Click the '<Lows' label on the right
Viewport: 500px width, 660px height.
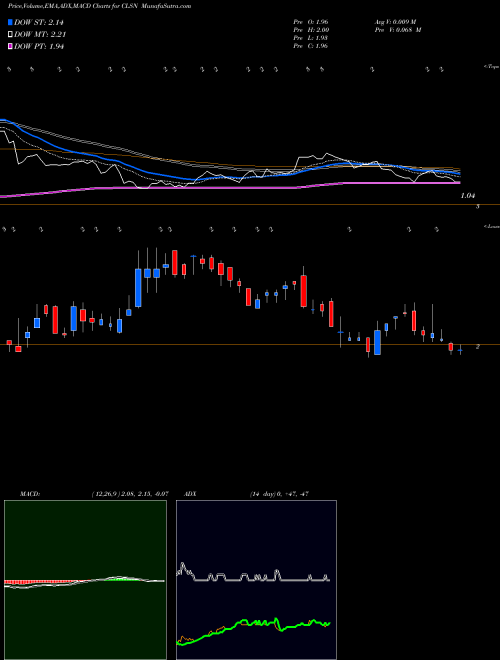(x=492, y=226)
